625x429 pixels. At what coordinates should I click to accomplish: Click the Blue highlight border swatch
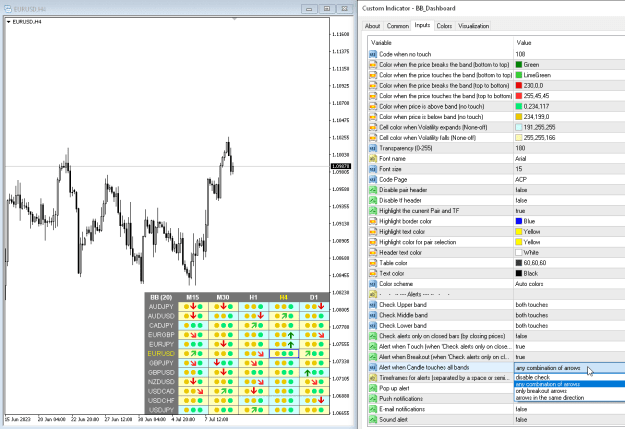519,221
